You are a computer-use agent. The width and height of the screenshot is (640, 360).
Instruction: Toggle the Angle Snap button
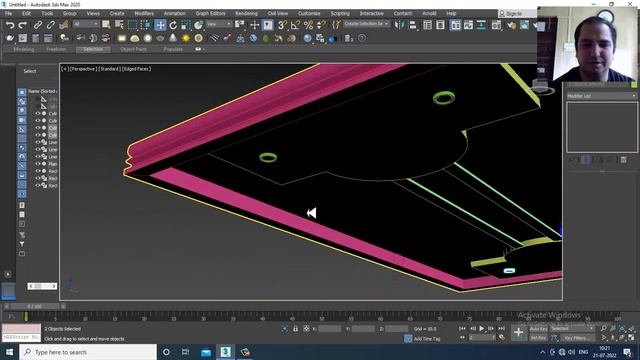click(x=295, y=25)
